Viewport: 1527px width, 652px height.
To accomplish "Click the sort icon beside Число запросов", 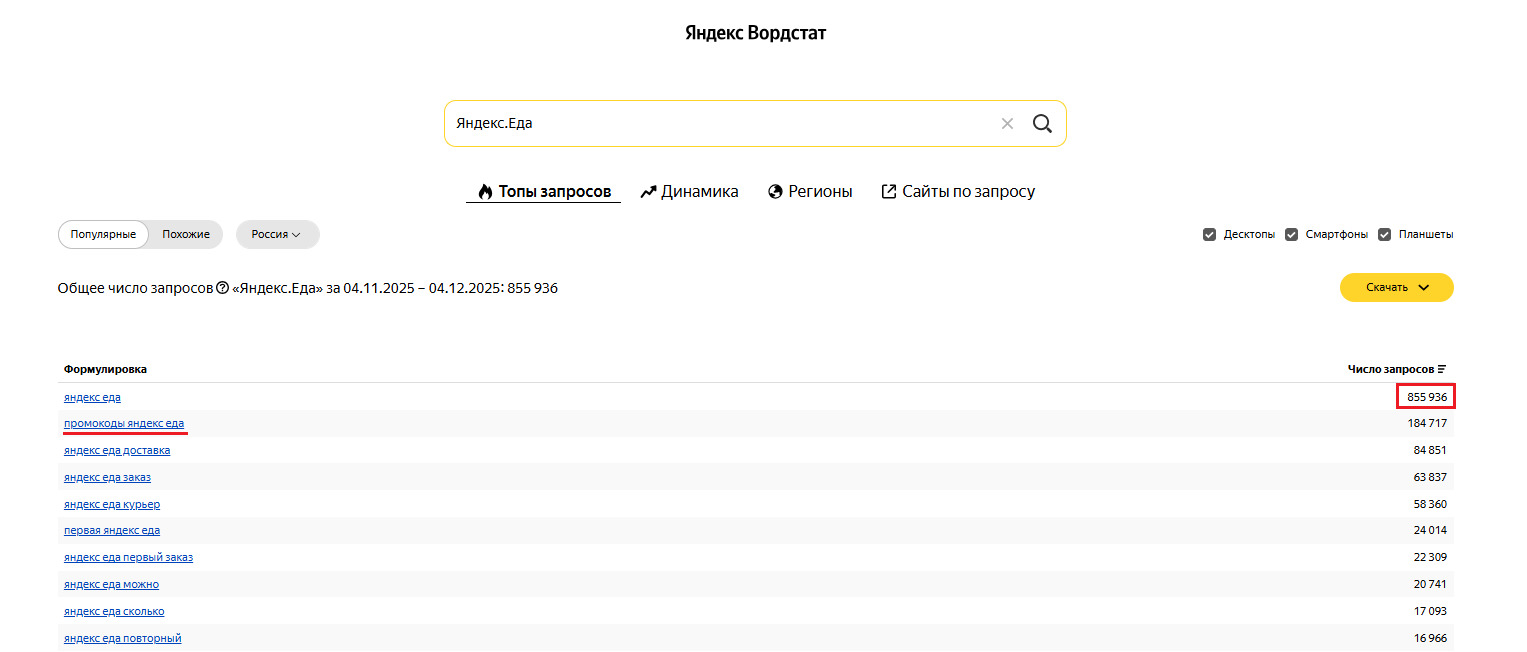I will coord(1442,369).
